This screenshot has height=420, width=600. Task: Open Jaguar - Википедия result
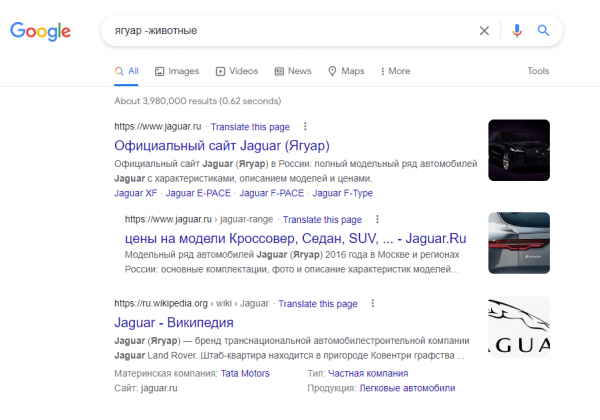pyautogui.click(x=174, y=322)
